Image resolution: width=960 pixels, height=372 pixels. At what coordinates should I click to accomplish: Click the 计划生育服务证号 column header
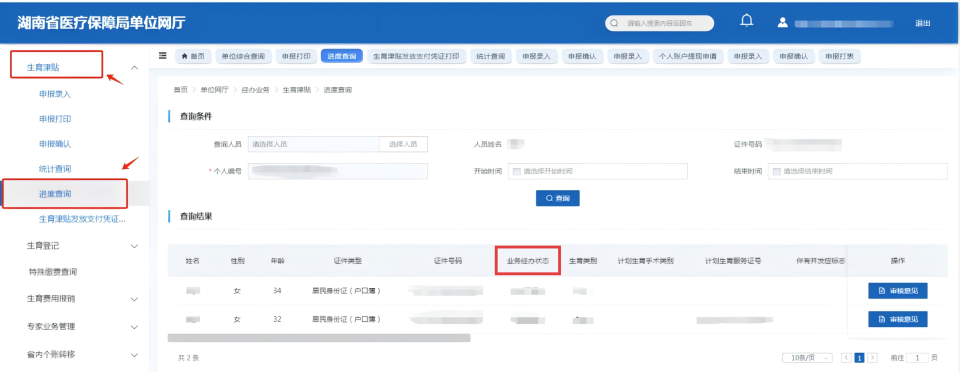point(733,261)
